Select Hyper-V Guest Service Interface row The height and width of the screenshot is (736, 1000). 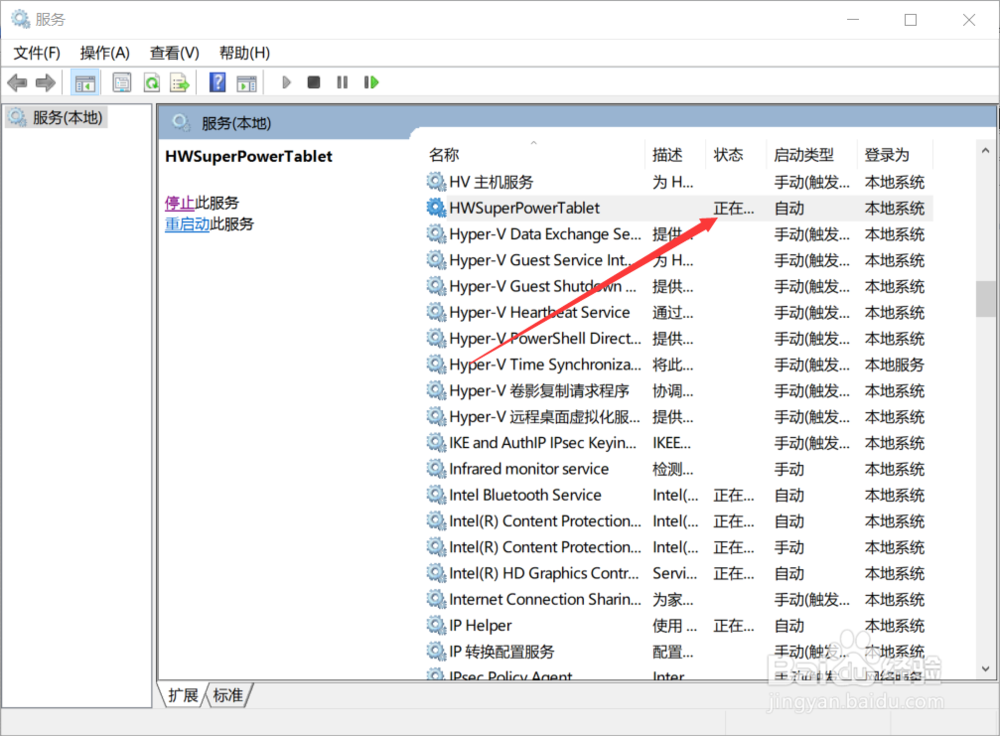[679, 260]
